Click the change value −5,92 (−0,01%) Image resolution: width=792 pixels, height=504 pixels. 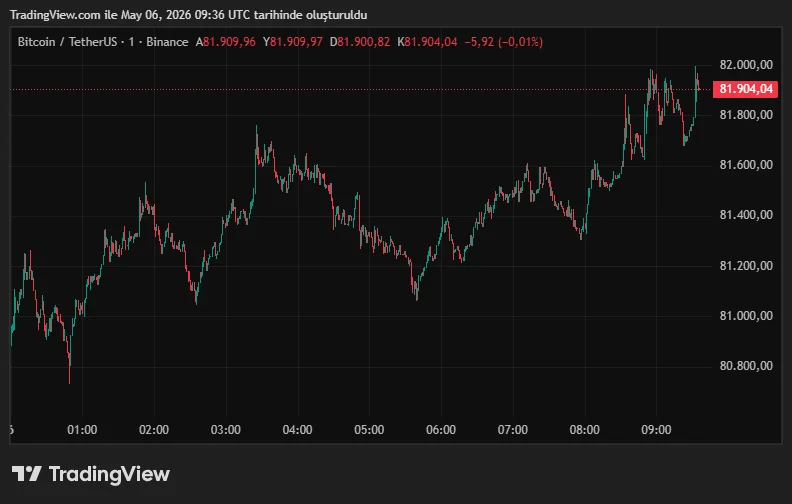(x=504, y=42)
